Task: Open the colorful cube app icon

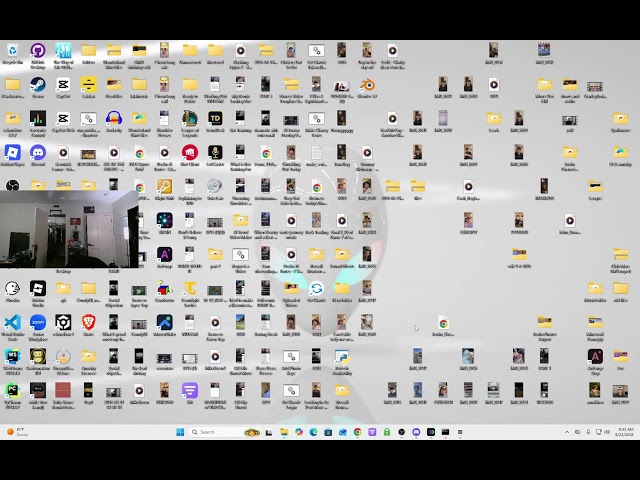Action: coord(164,289)
